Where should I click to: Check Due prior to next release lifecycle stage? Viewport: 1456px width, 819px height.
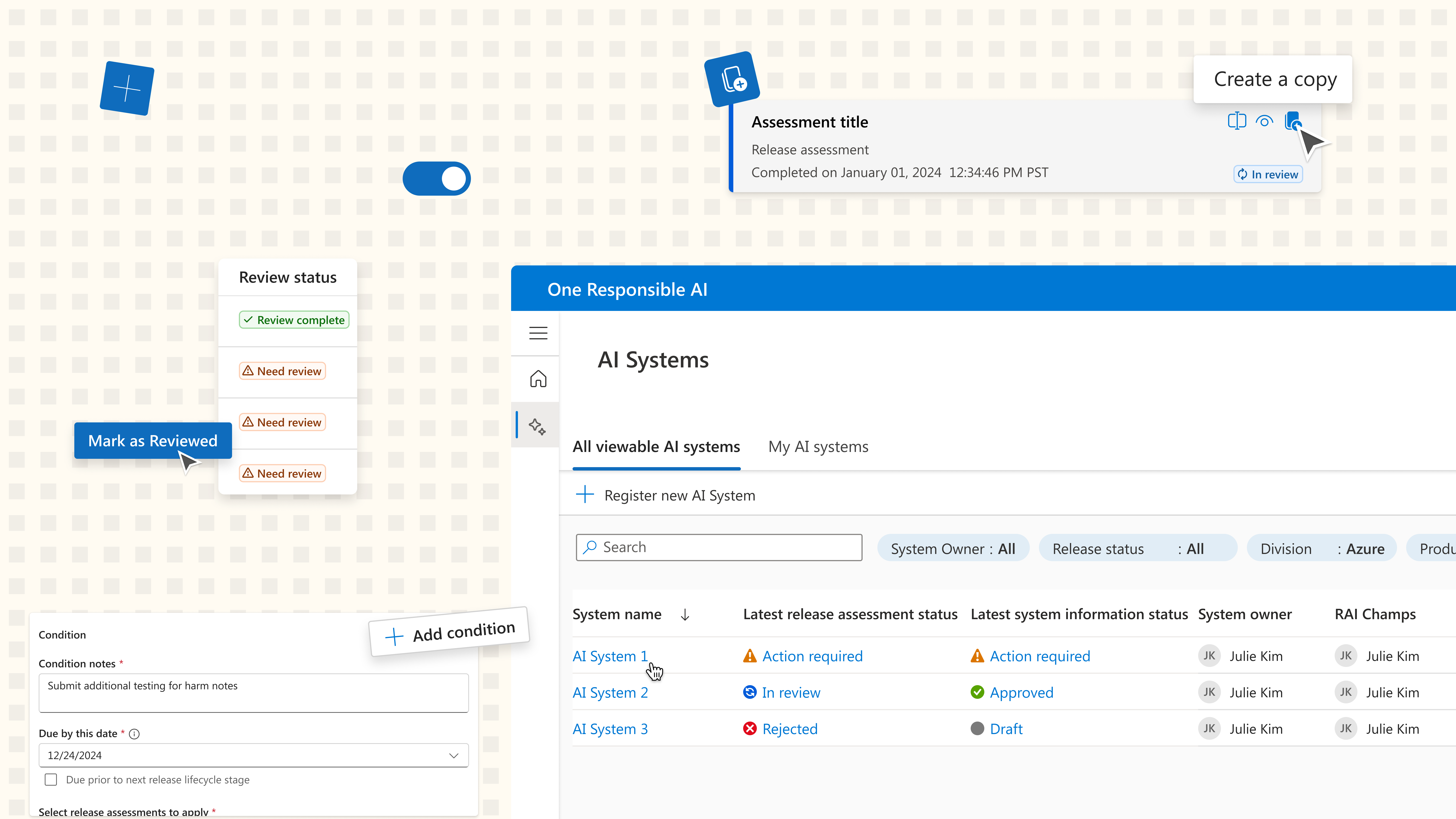point(51,779)
